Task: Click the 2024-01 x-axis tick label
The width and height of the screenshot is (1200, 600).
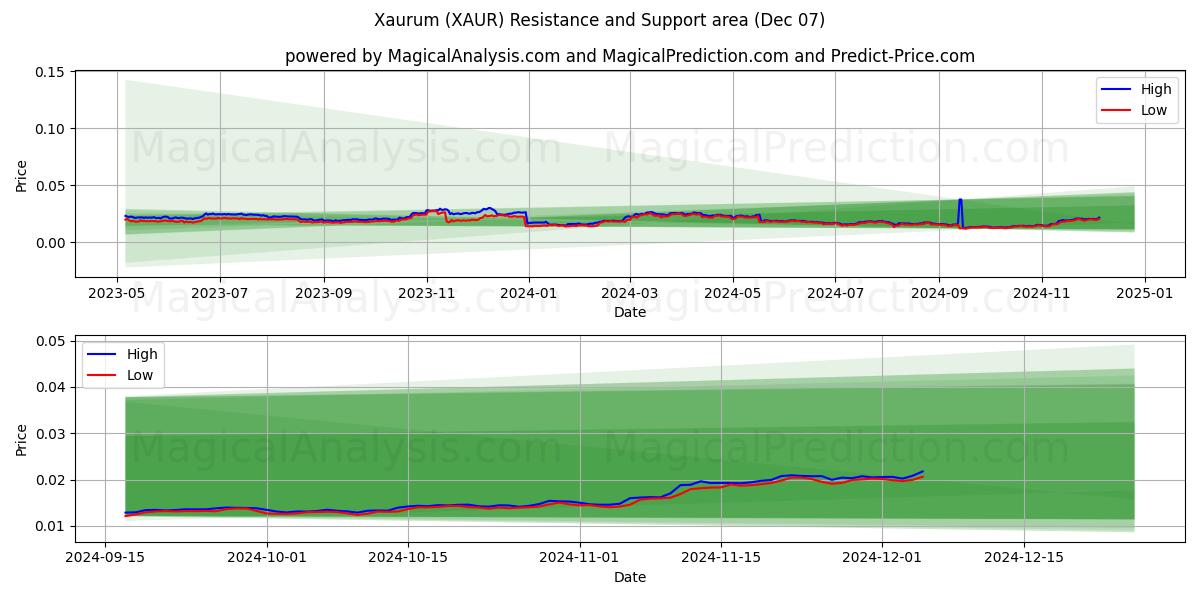Action: (528, 294)
